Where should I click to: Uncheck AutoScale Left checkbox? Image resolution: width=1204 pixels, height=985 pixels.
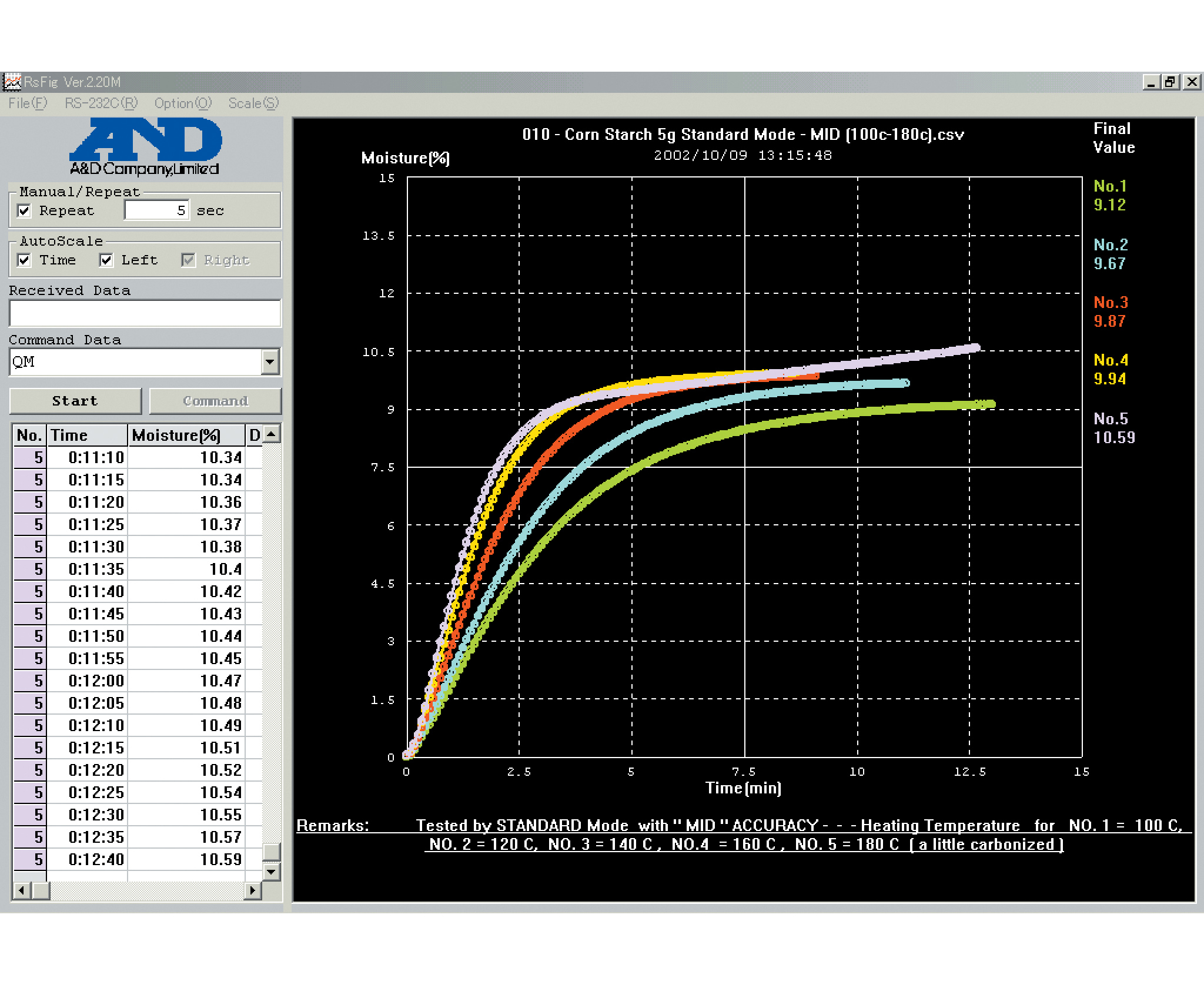(106, 260)
